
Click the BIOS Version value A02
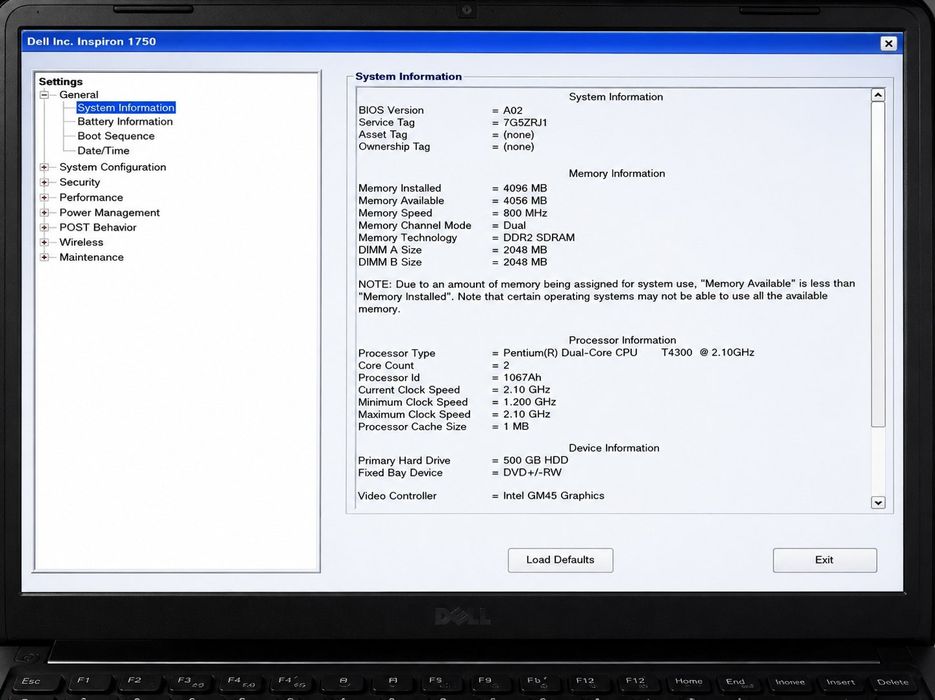point(513,110)
